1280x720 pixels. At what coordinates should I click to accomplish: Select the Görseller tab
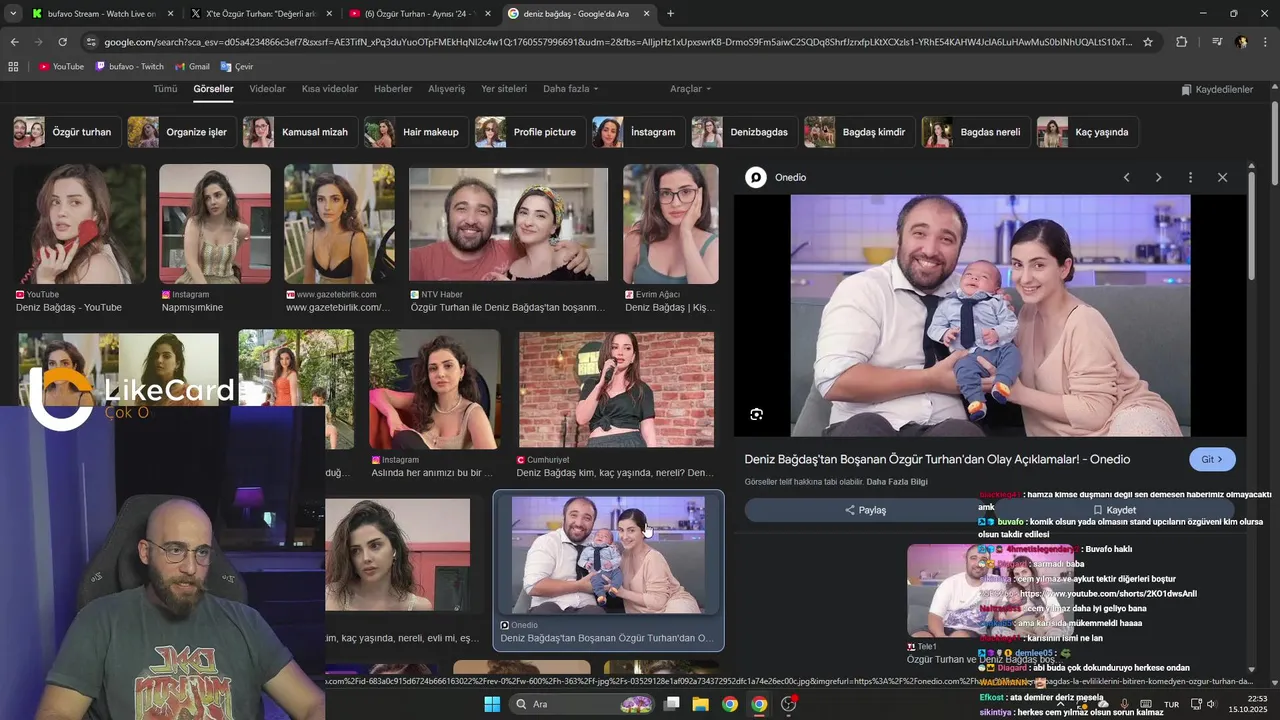click(213, 89)
